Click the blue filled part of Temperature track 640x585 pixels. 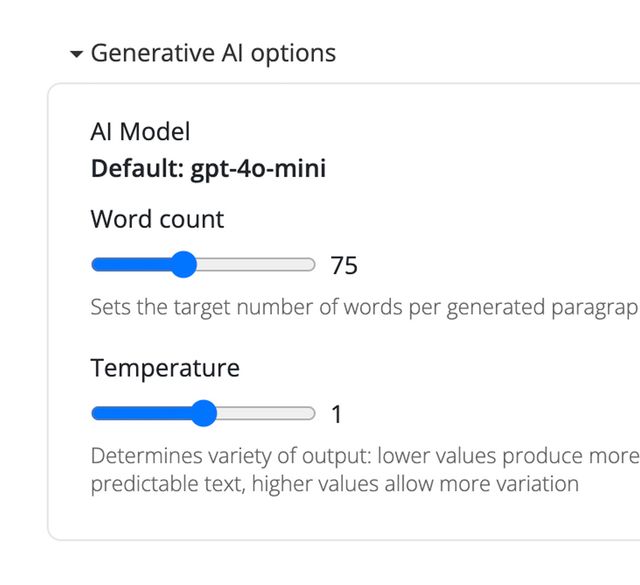click(x=140, y=413)
